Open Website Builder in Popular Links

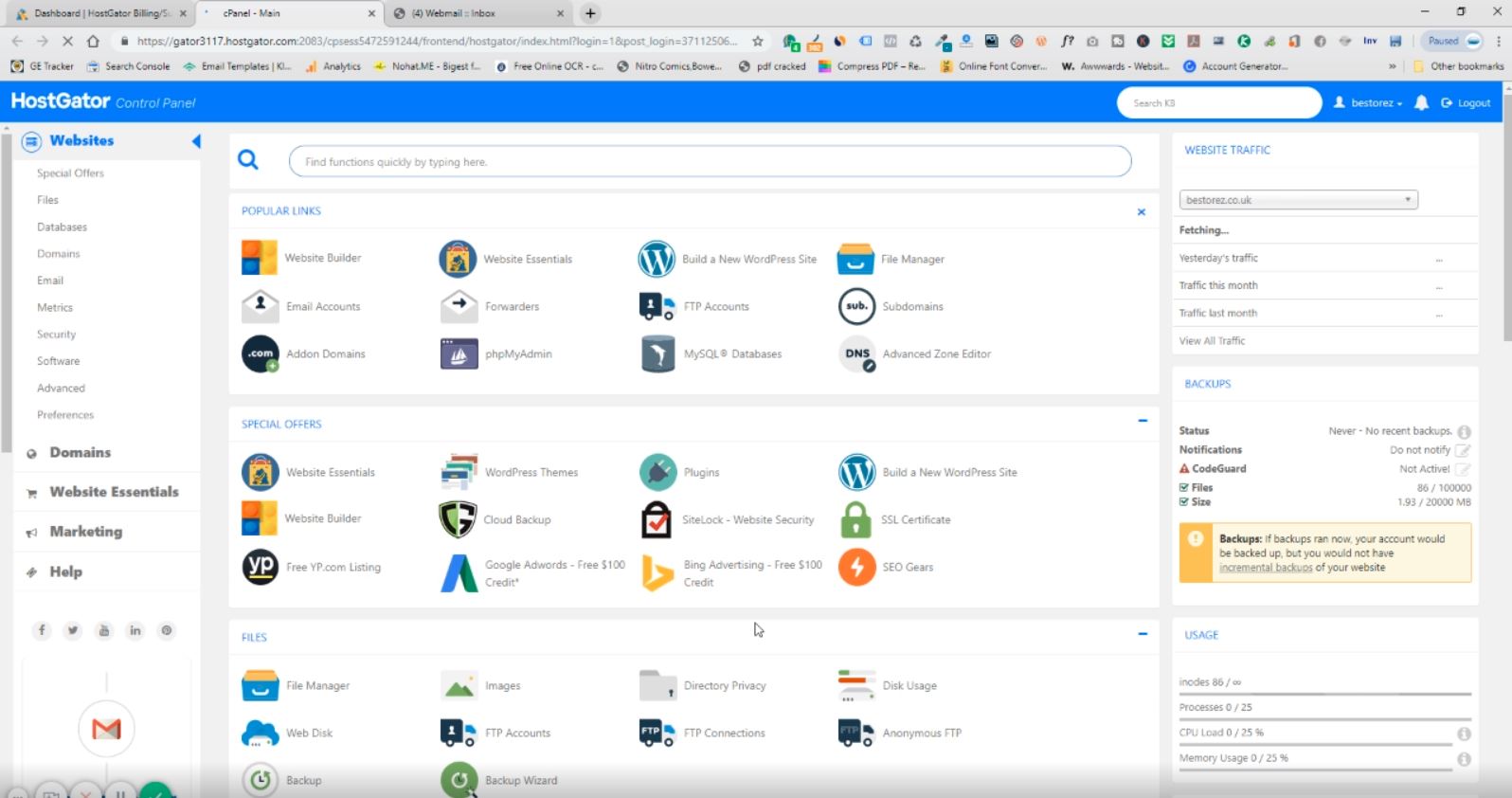(x=301, y=258)
